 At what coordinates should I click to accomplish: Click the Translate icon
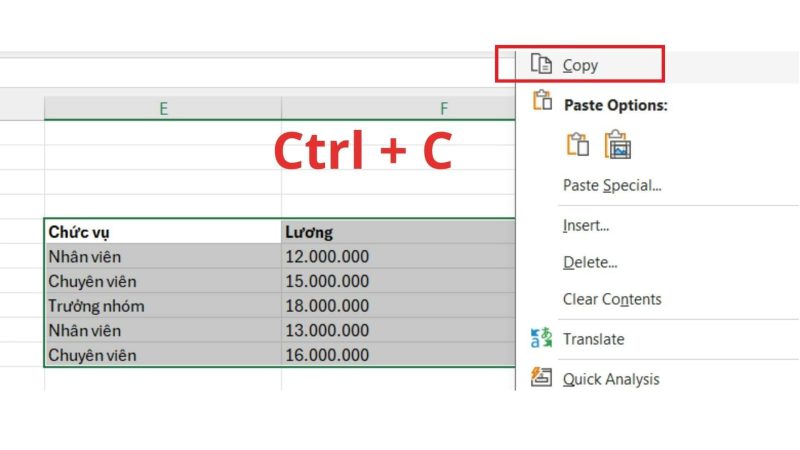tap(541, 338)
